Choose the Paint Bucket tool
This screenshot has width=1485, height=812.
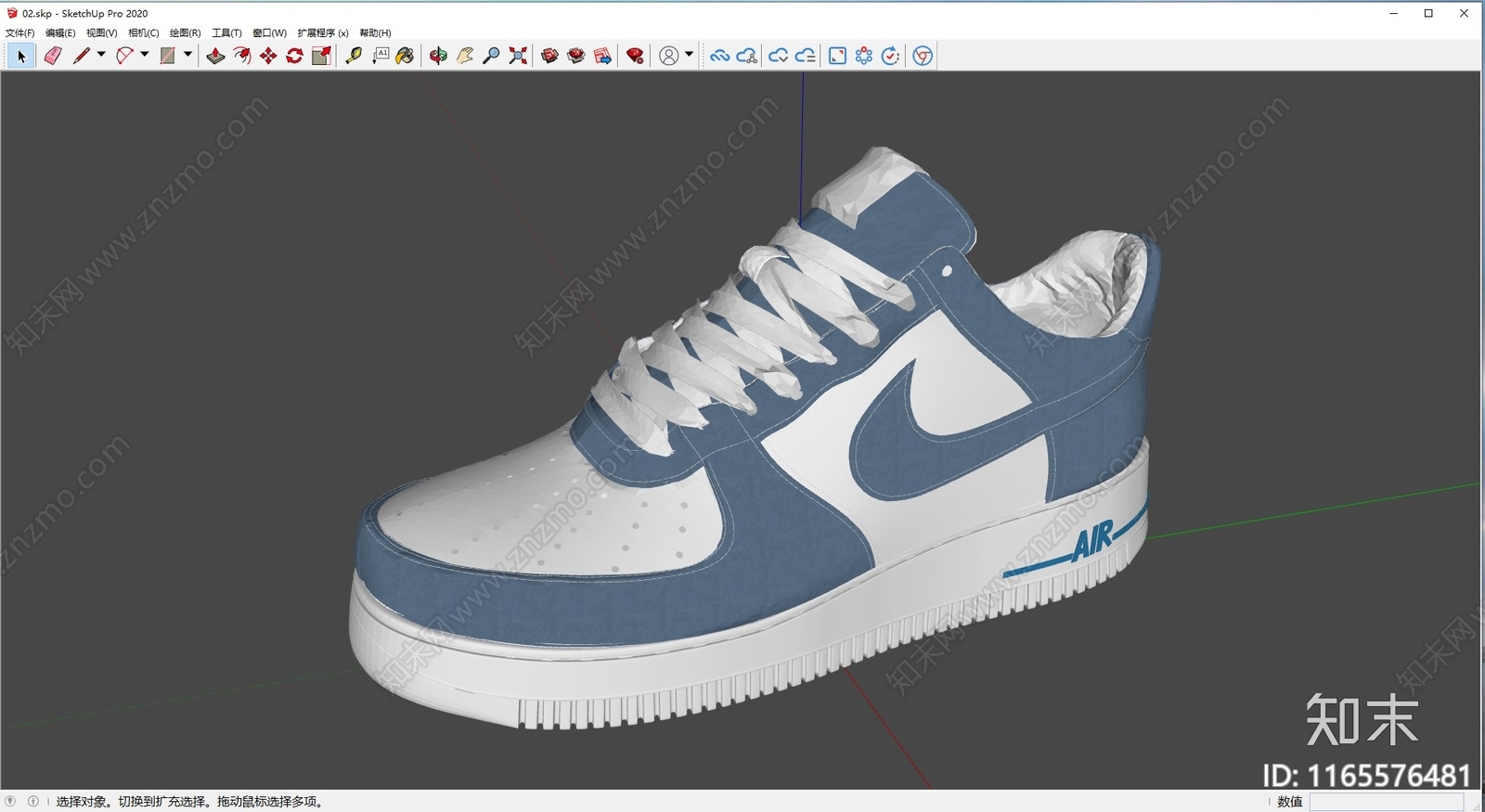[x=406, y=57]
